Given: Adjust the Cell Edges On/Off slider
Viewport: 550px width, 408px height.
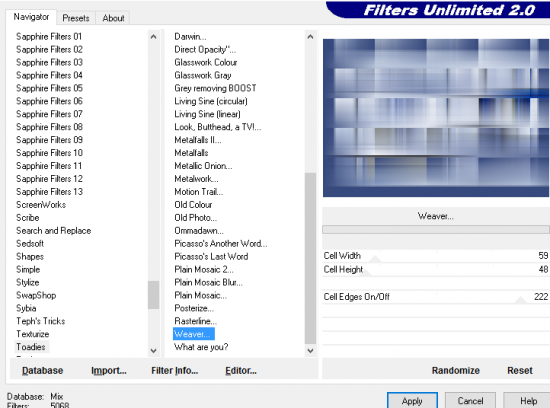Looking at the screenshot, I should pyautogui.click(x=521, y=300).
